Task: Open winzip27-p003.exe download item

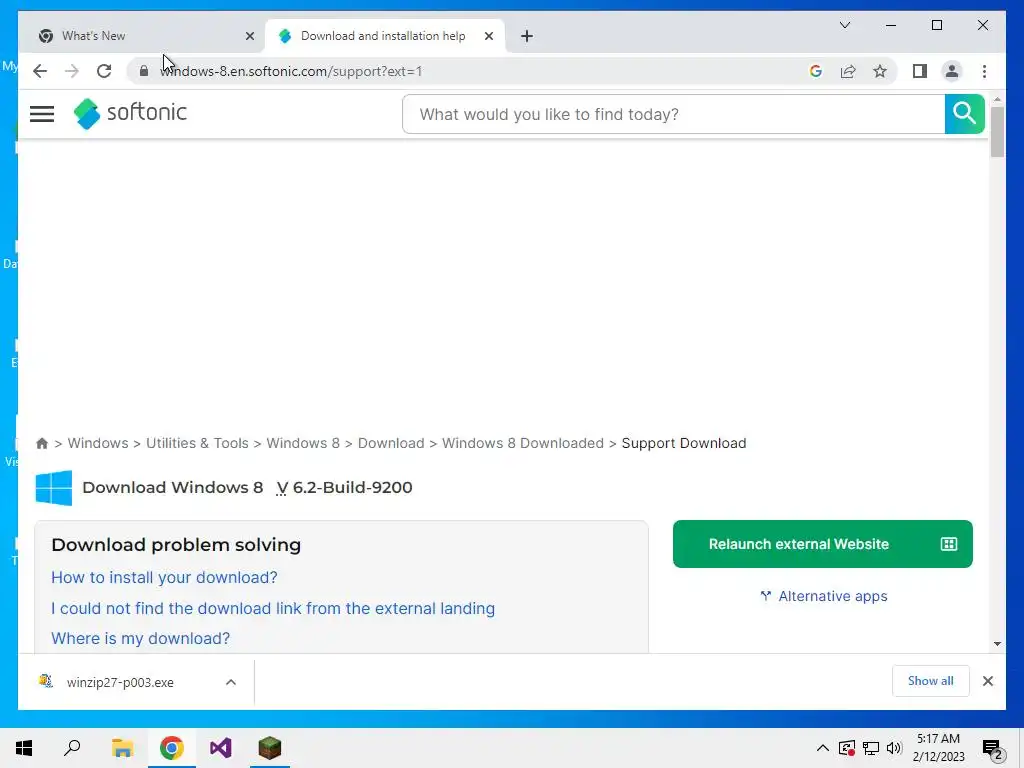Action: coord(120,682)
